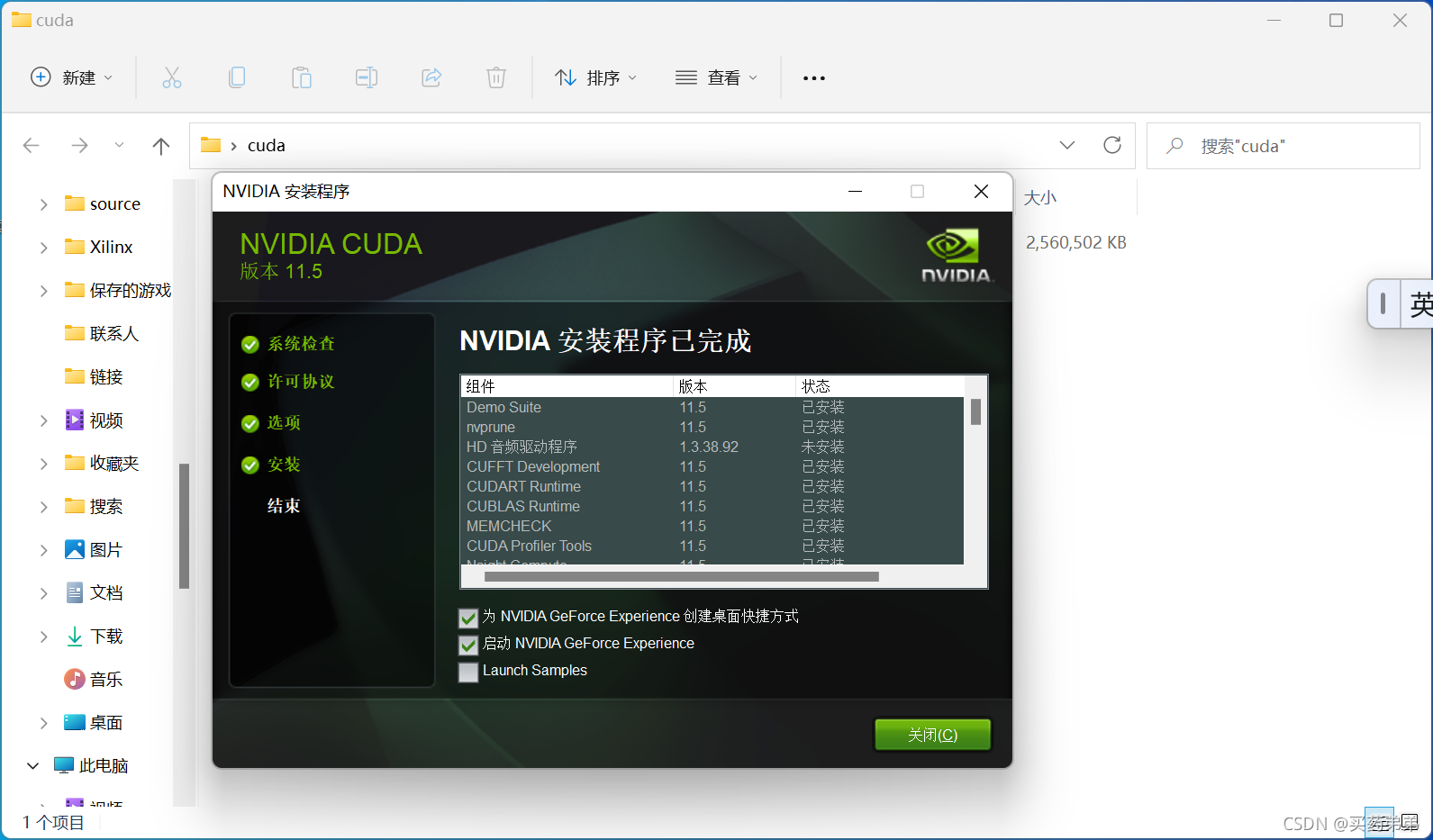The width and height of the screenshot is (1433, 840).
Task: Click the sidebar vertical scrollbar thumb
Action: [184, 526]
